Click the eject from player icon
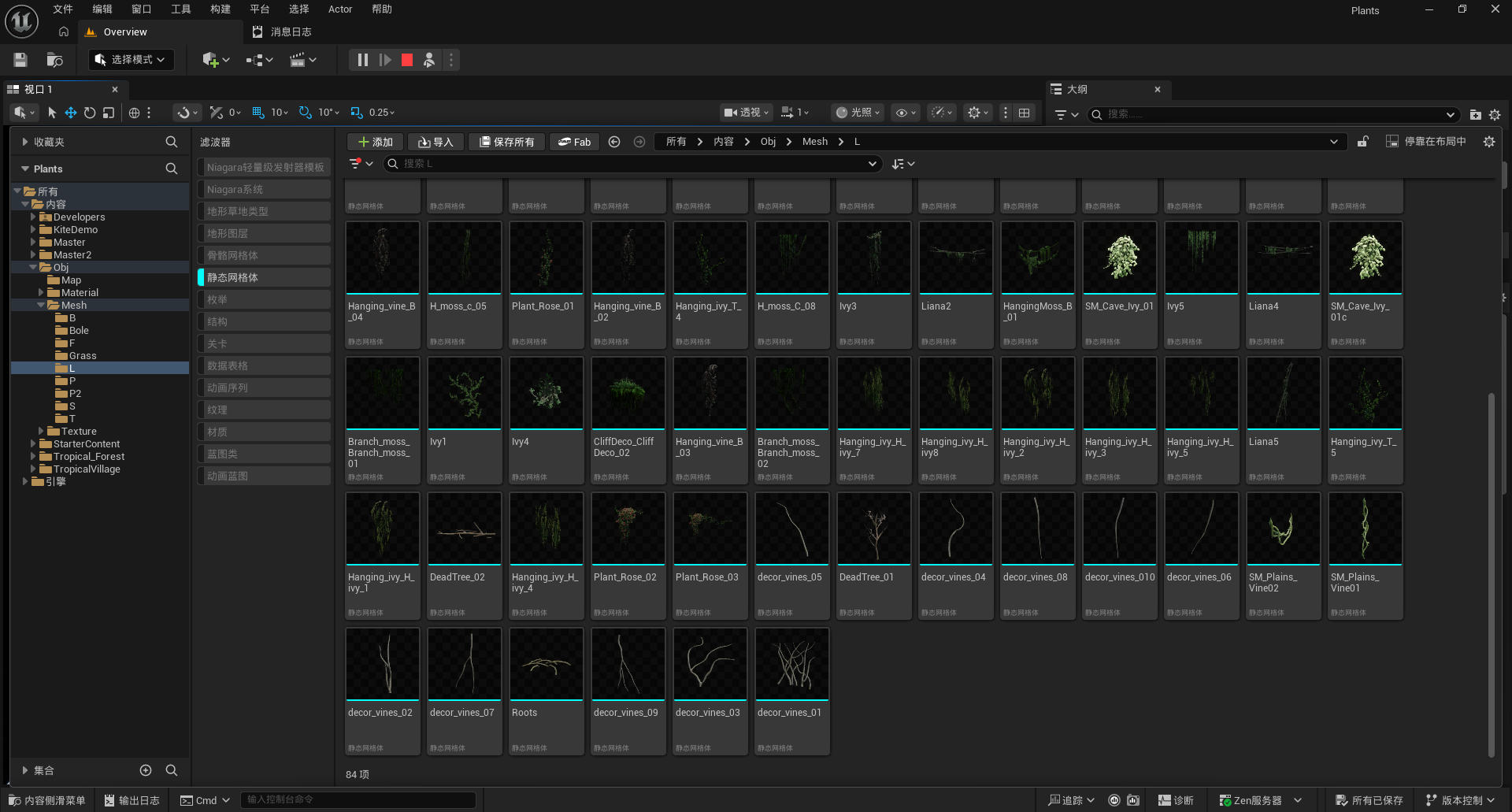Viewport: 1512px width, 812px height. [x=429, y=60]
